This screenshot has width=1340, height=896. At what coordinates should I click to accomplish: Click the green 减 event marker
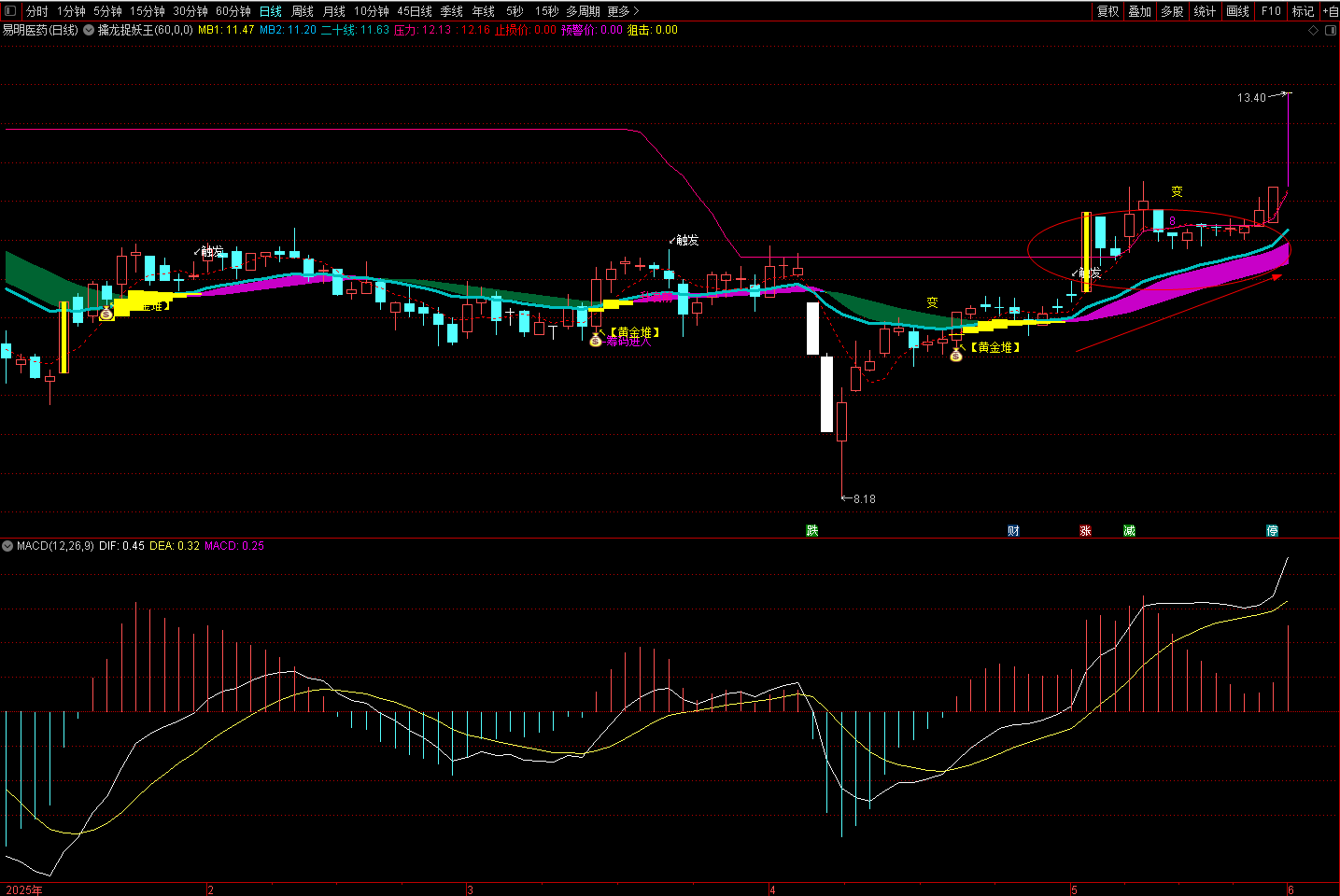(1129, 530)
